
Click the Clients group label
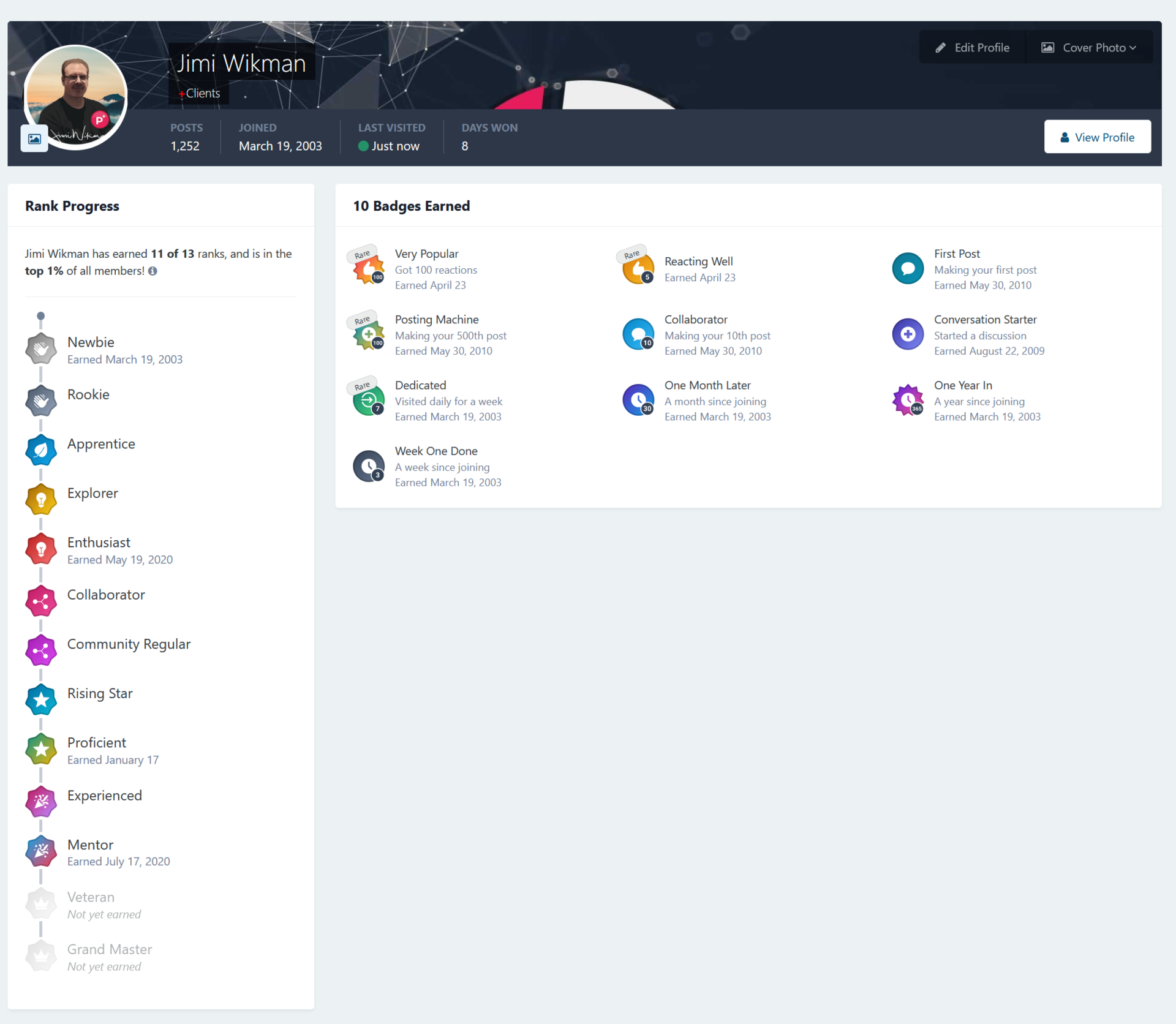point(202,93)
